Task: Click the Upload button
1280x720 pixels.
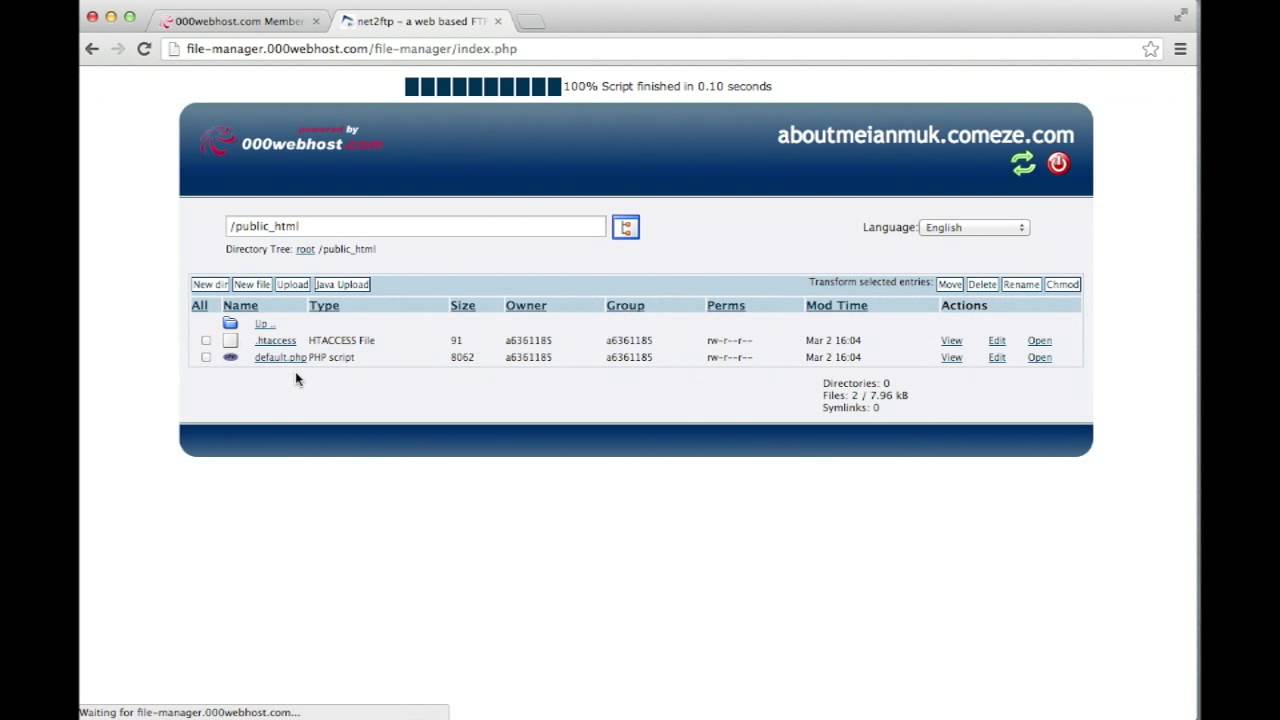Action: [293, 284]
